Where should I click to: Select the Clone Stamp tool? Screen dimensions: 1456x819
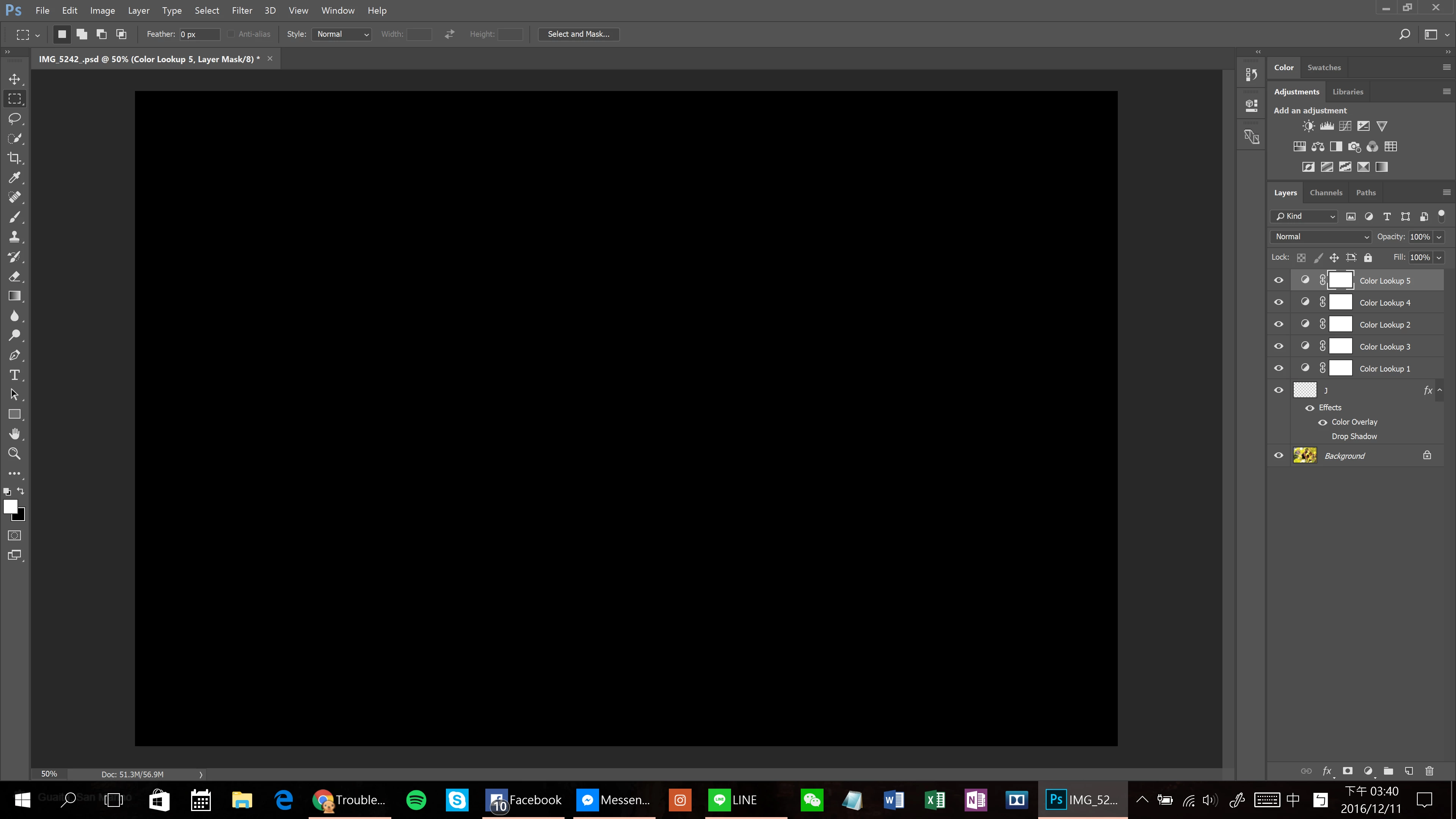pos(15,237)
